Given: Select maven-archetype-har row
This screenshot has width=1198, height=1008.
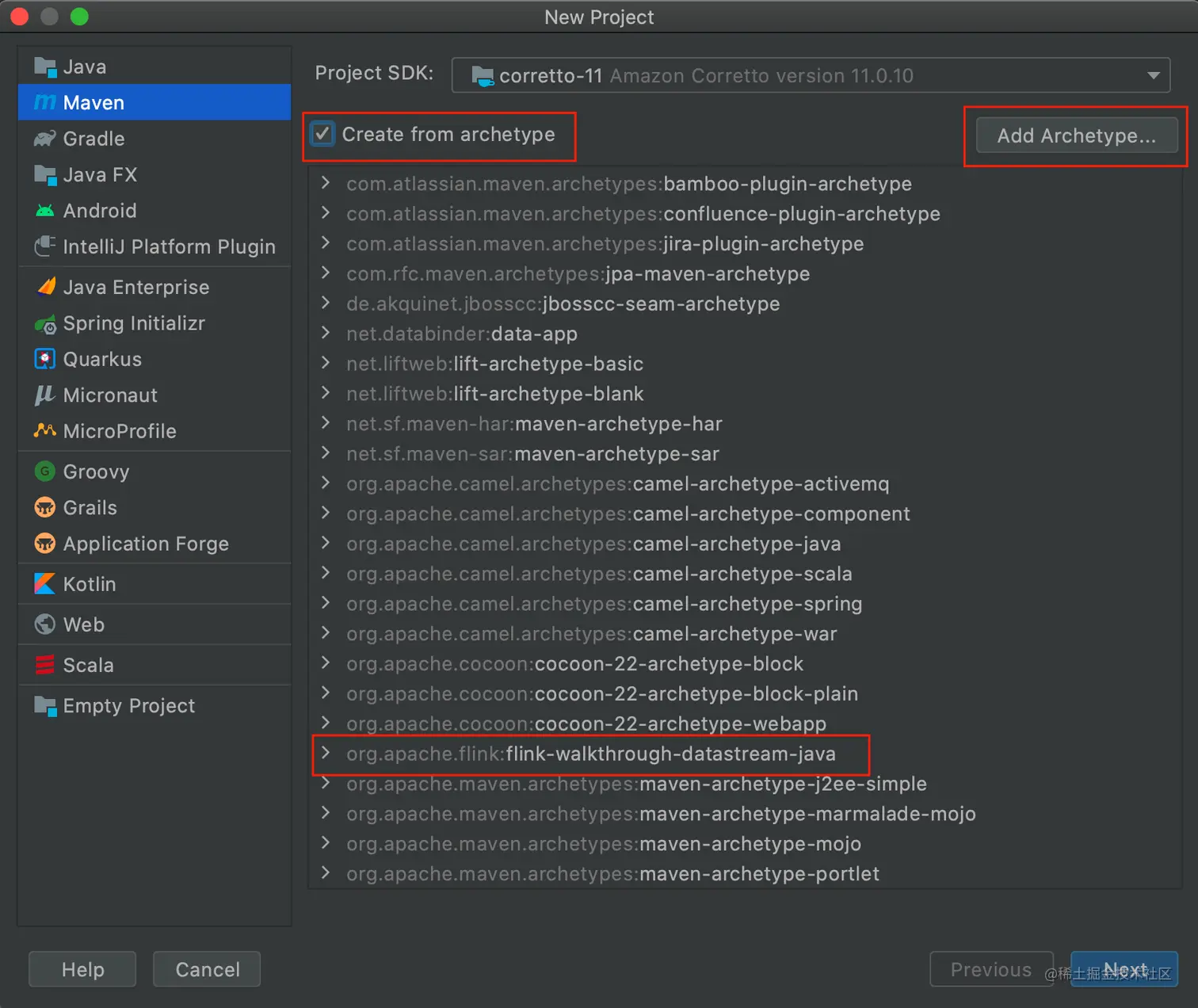Looking at the screenshot, I should pyautogui.click(x=745, y=424).
